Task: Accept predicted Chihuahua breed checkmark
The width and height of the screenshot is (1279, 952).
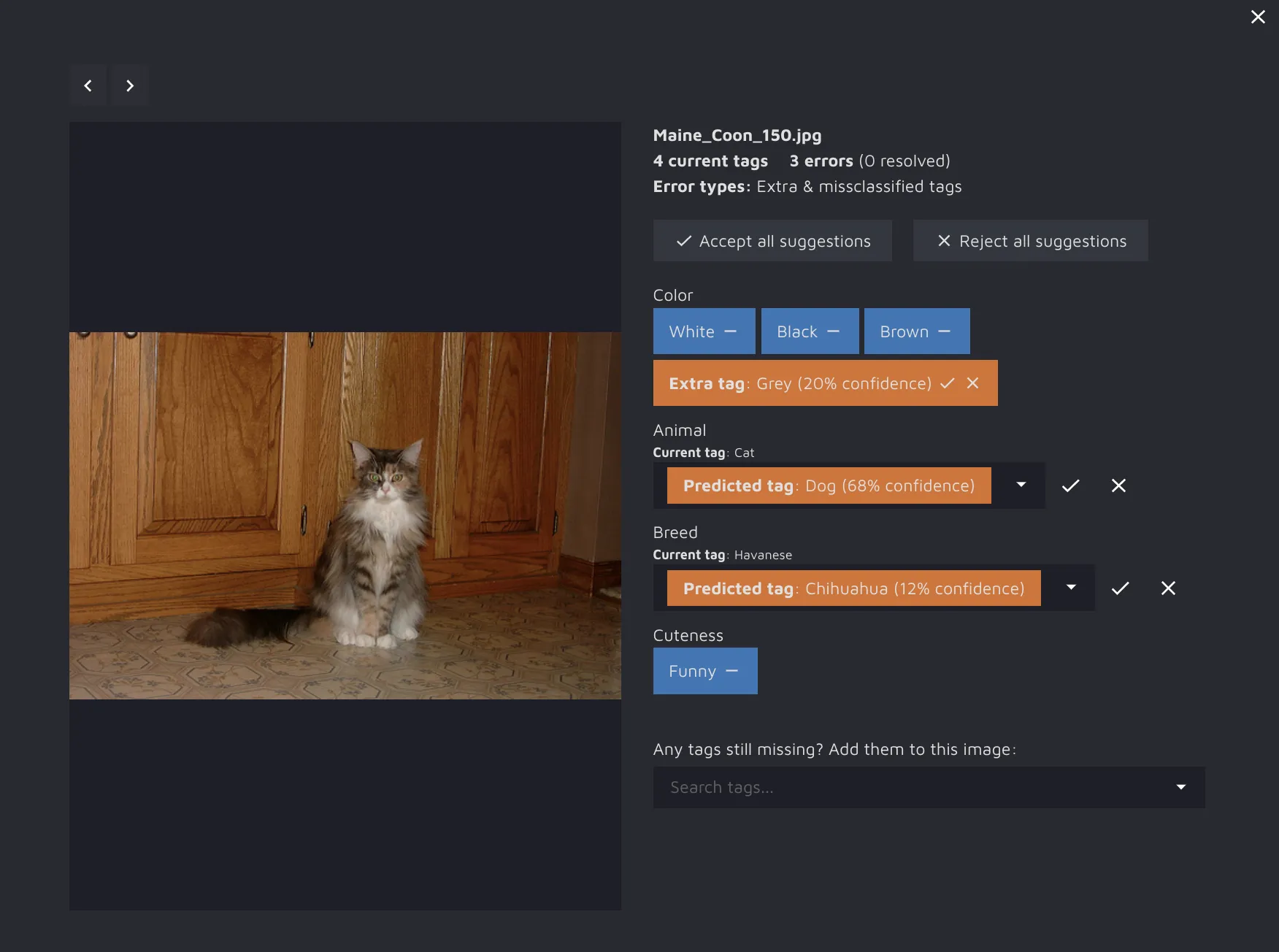Action: (1120, 588)
